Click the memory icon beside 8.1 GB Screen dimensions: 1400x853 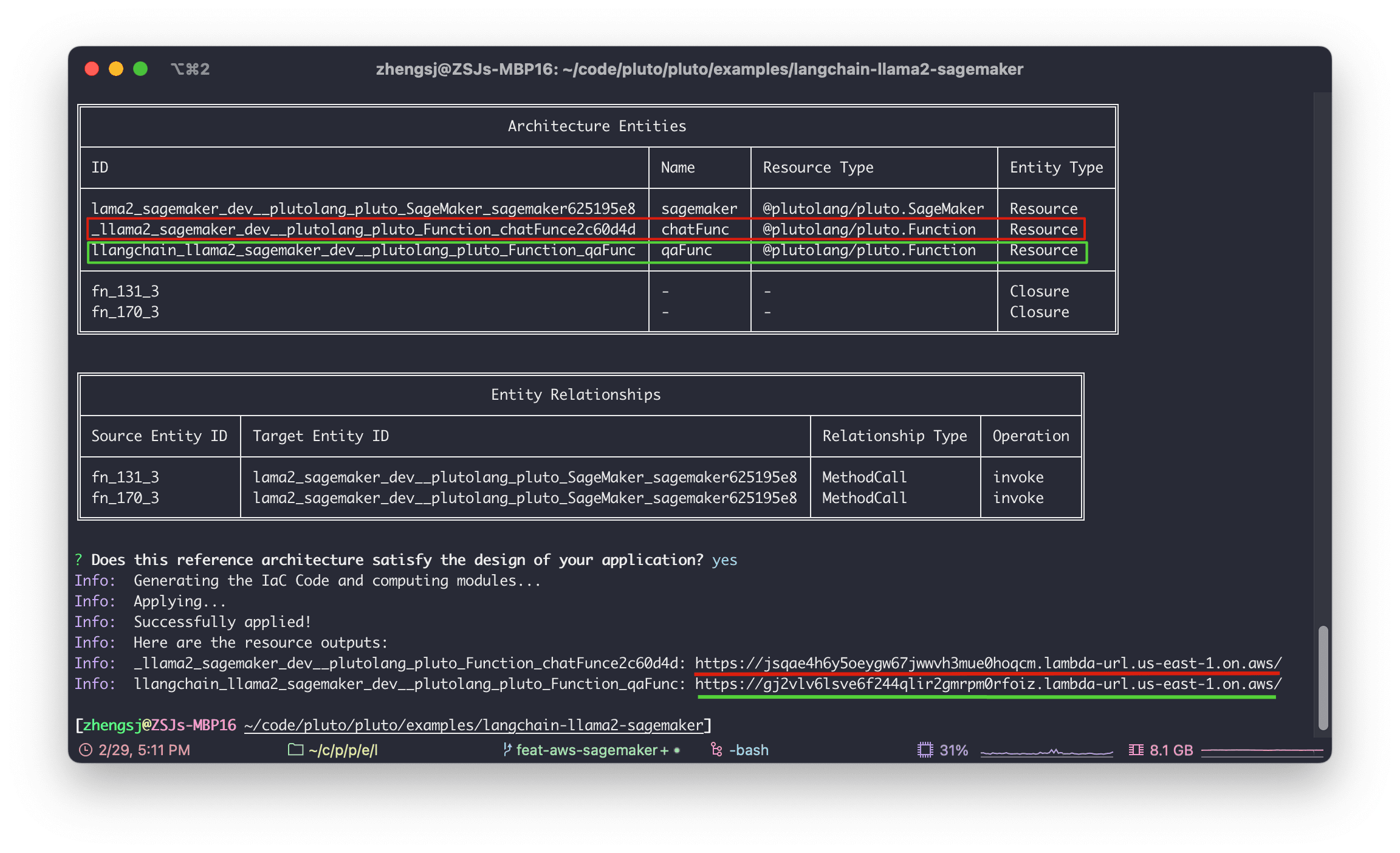1136,750
